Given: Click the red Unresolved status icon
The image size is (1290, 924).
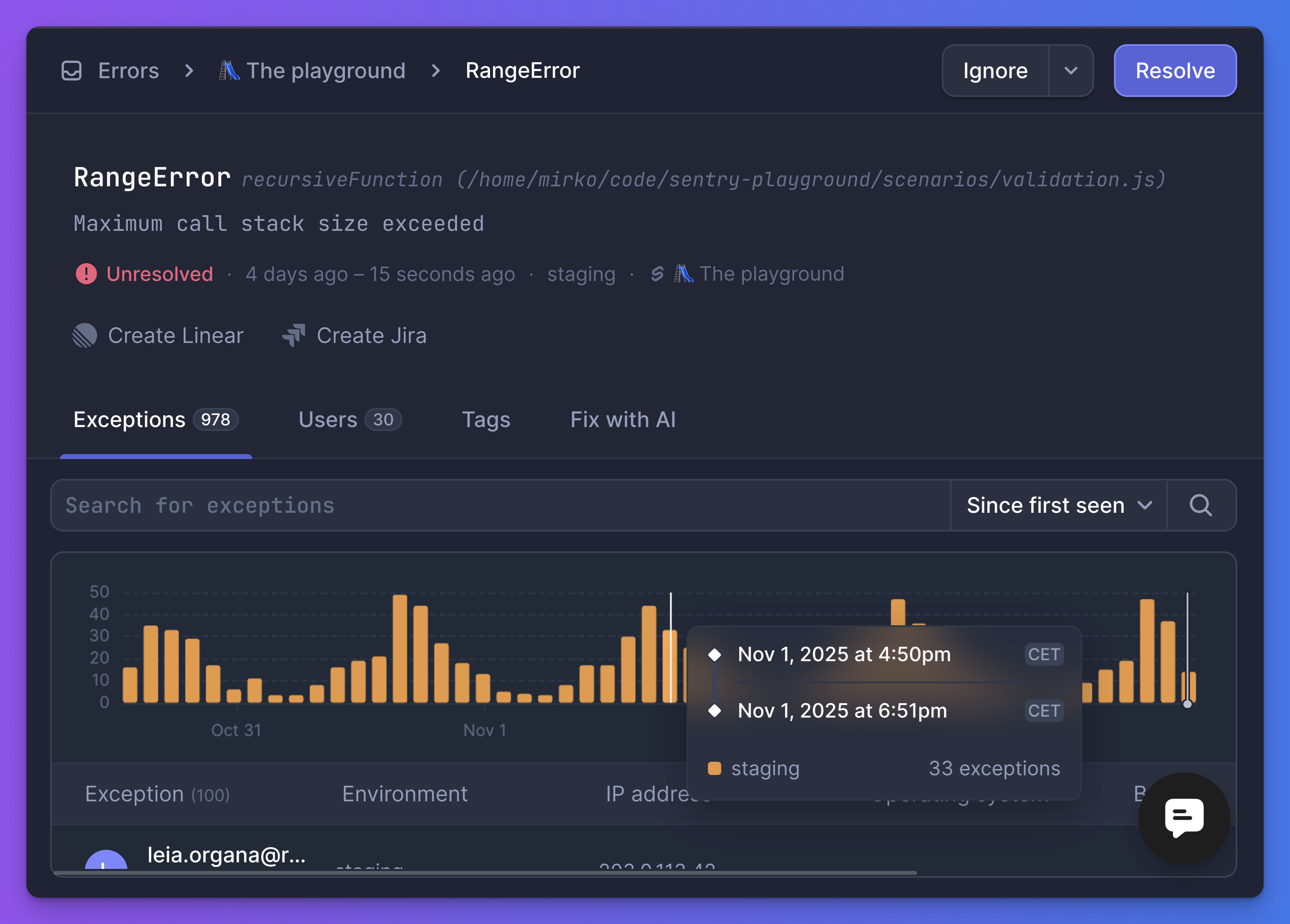Looking at the screenshot, I should click(86, 274).
